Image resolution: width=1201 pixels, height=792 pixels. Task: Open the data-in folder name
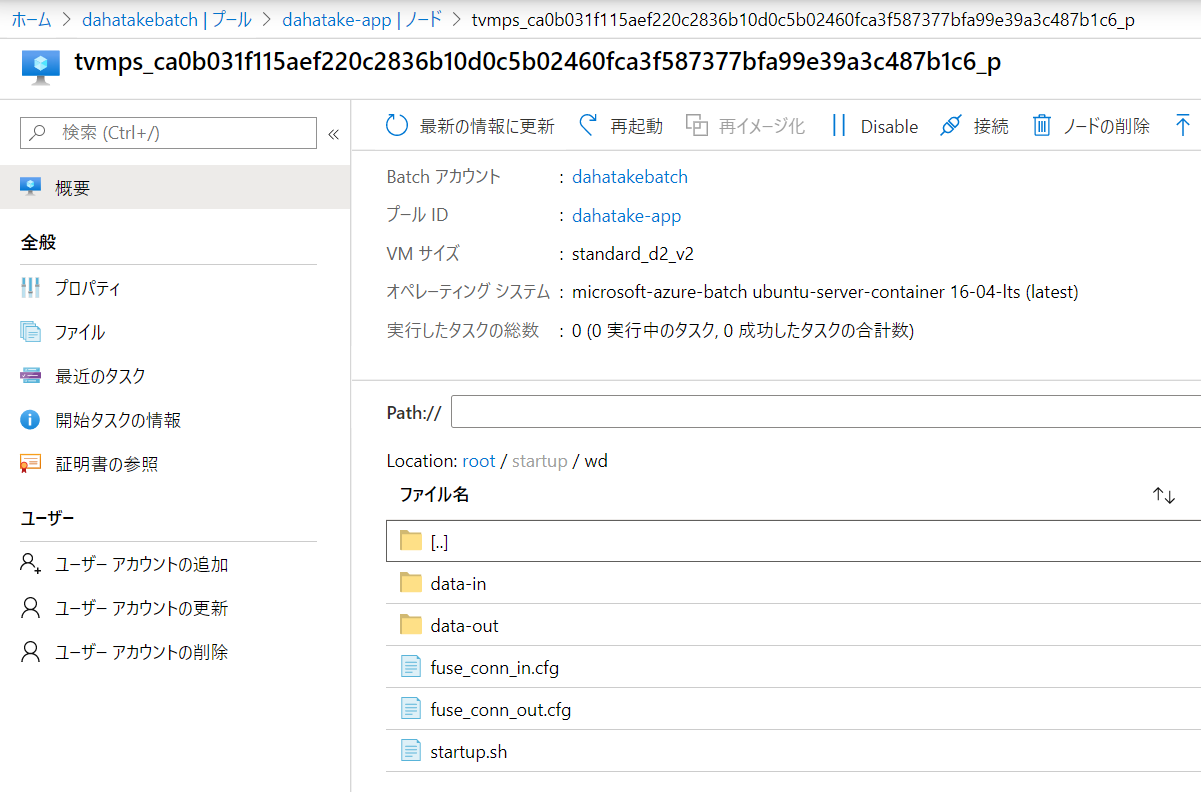tap(458, 583)
